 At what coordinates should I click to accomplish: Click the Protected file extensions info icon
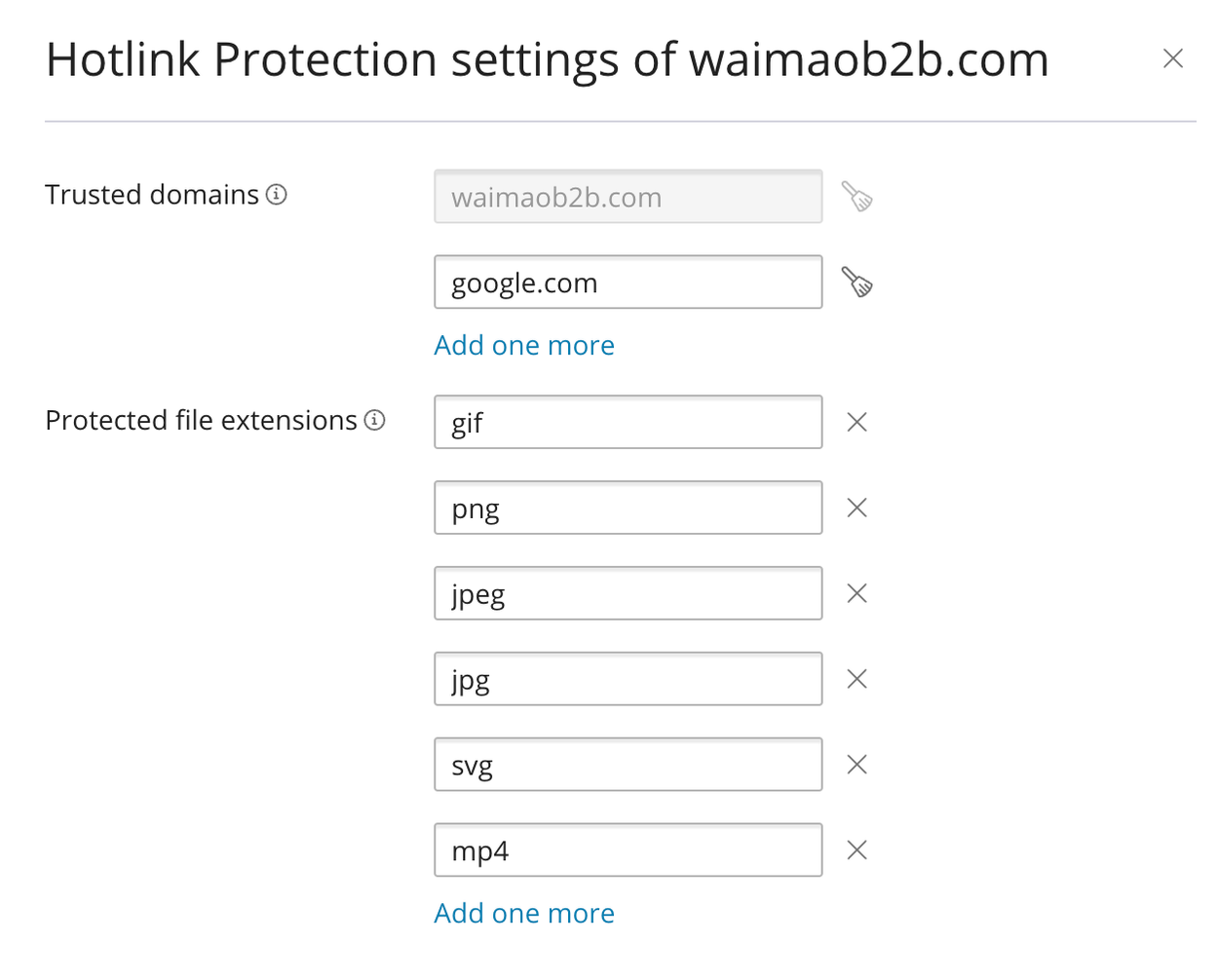tap(373, 420)
